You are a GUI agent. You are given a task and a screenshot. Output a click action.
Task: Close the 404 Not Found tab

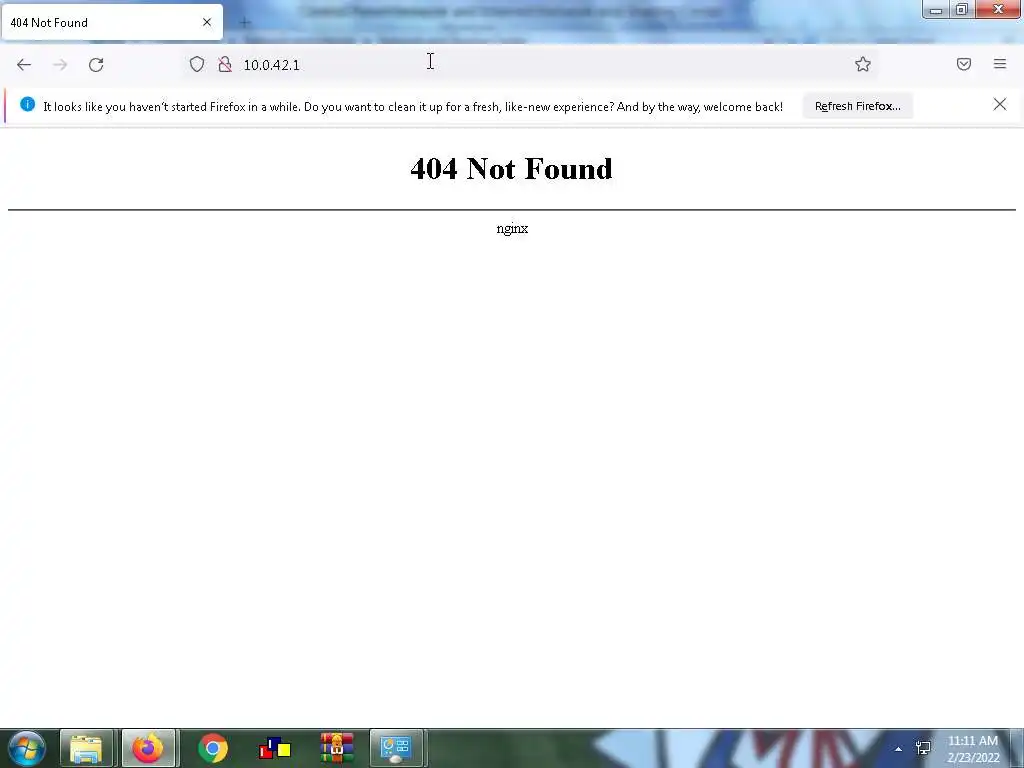[x=207, y=22]
